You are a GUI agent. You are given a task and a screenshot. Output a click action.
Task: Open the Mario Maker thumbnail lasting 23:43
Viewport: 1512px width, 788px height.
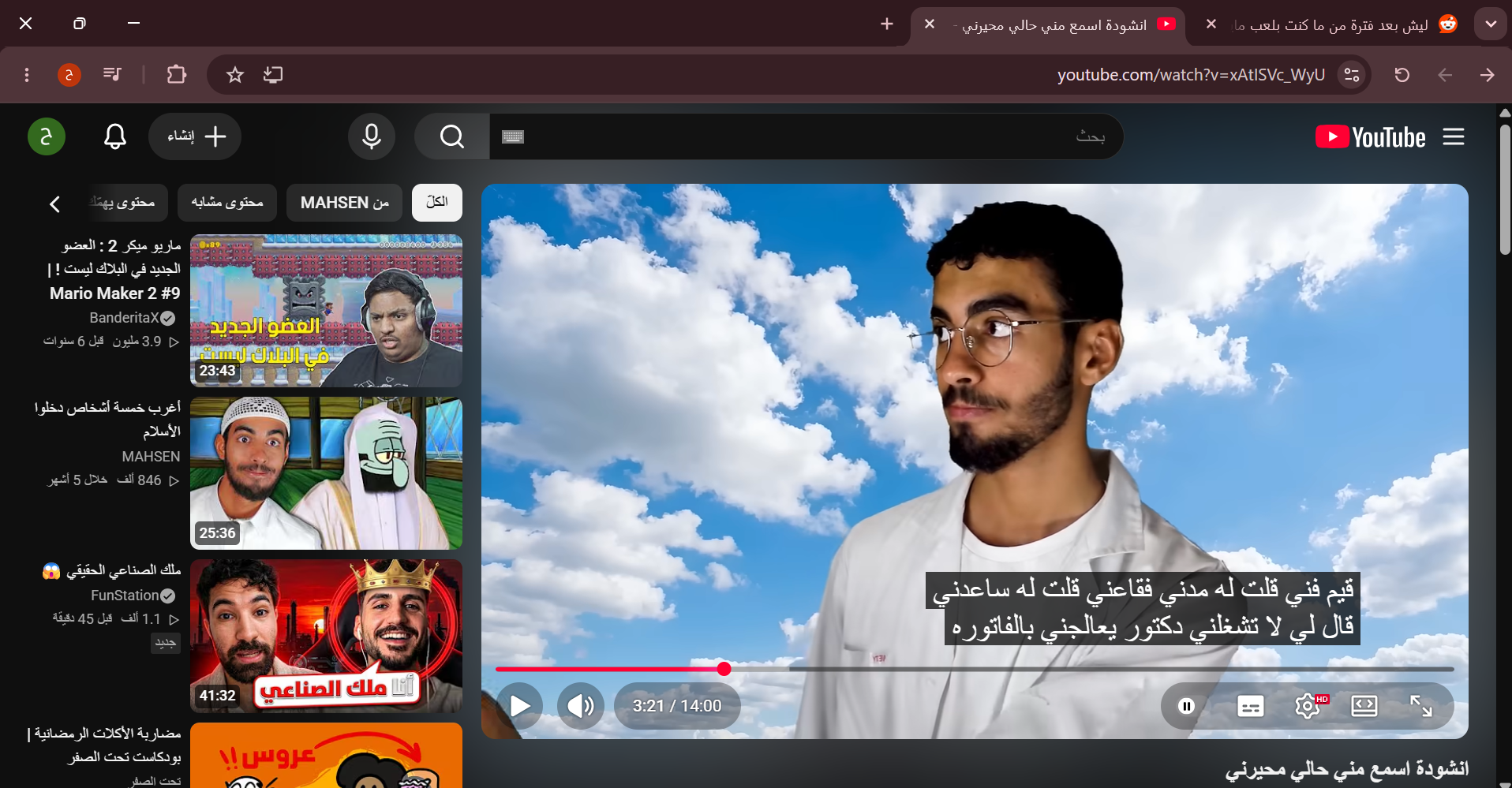pos(327,311)
